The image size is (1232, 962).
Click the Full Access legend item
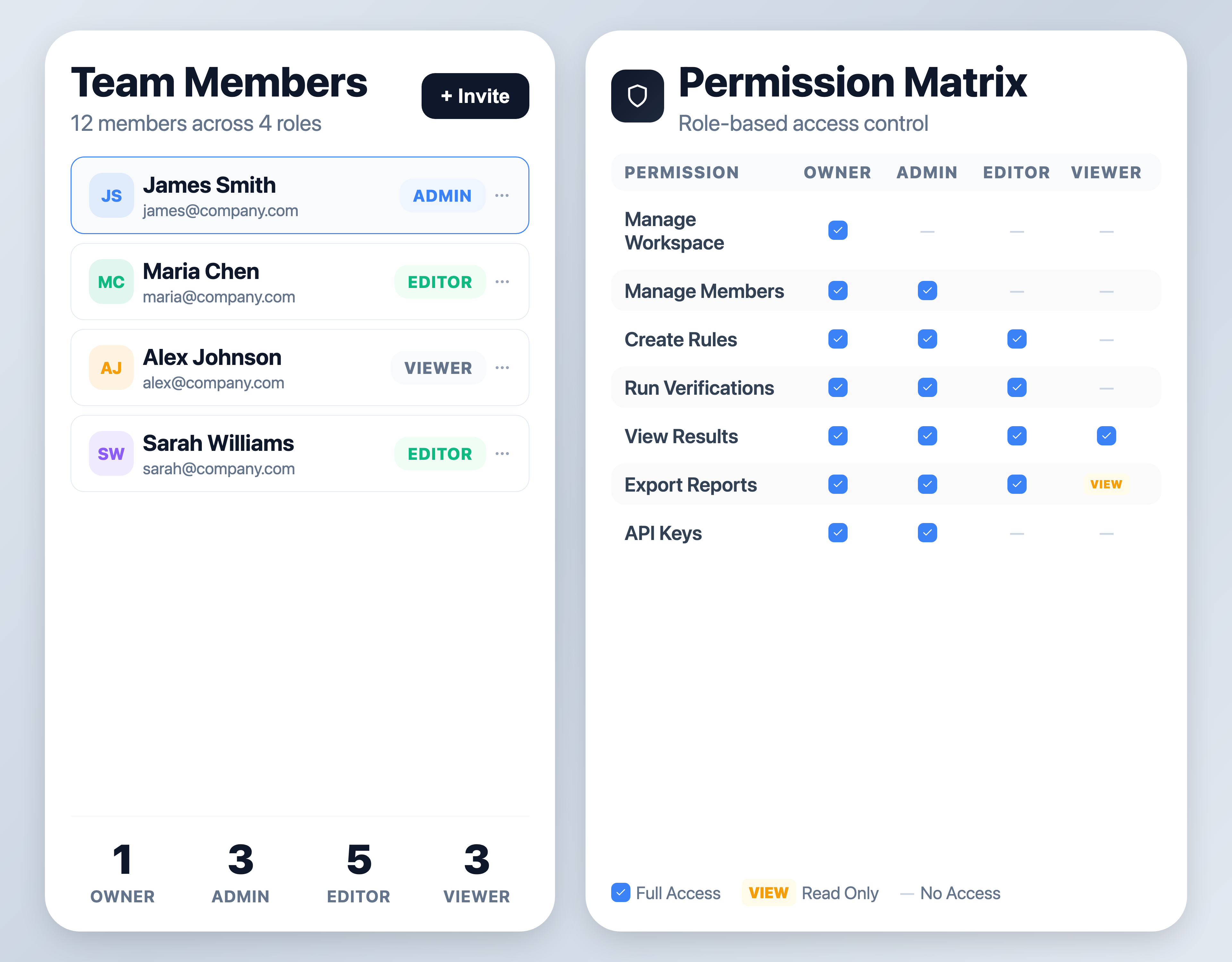666,893
